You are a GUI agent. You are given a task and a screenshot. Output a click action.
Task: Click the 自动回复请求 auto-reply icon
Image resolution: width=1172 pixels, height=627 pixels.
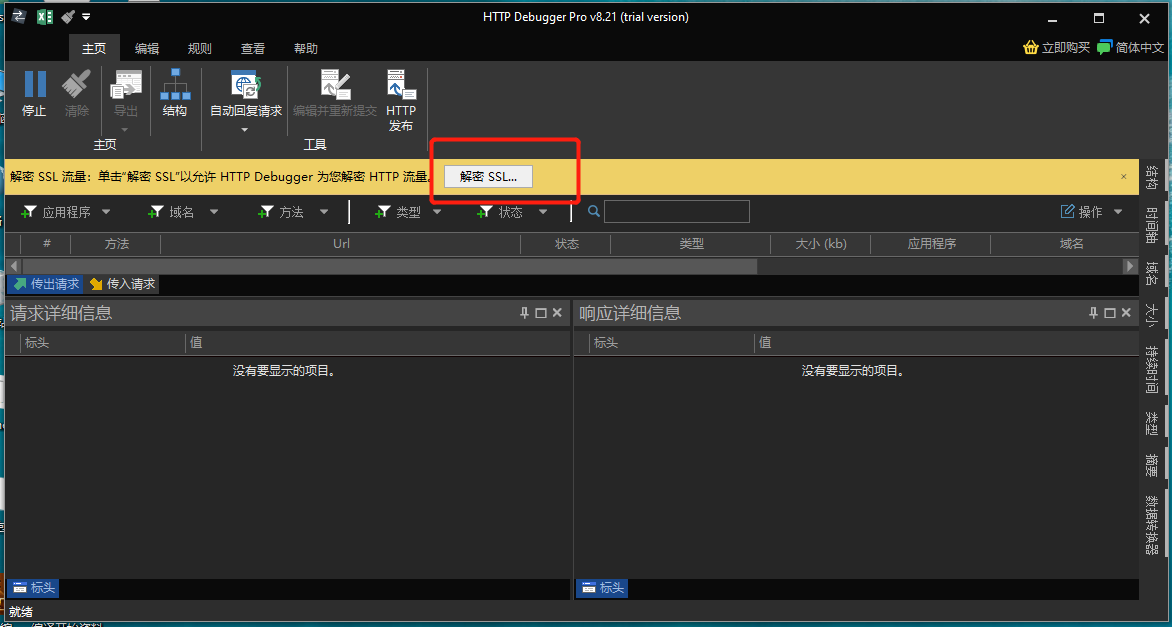[245, 84]
